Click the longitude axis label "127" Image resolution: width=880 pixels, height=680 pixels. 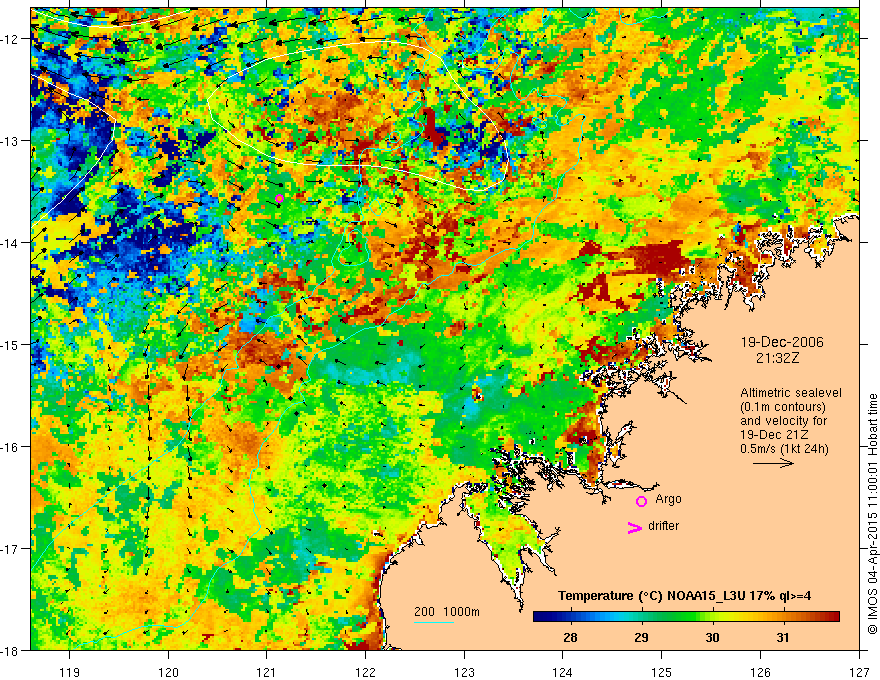859,672
